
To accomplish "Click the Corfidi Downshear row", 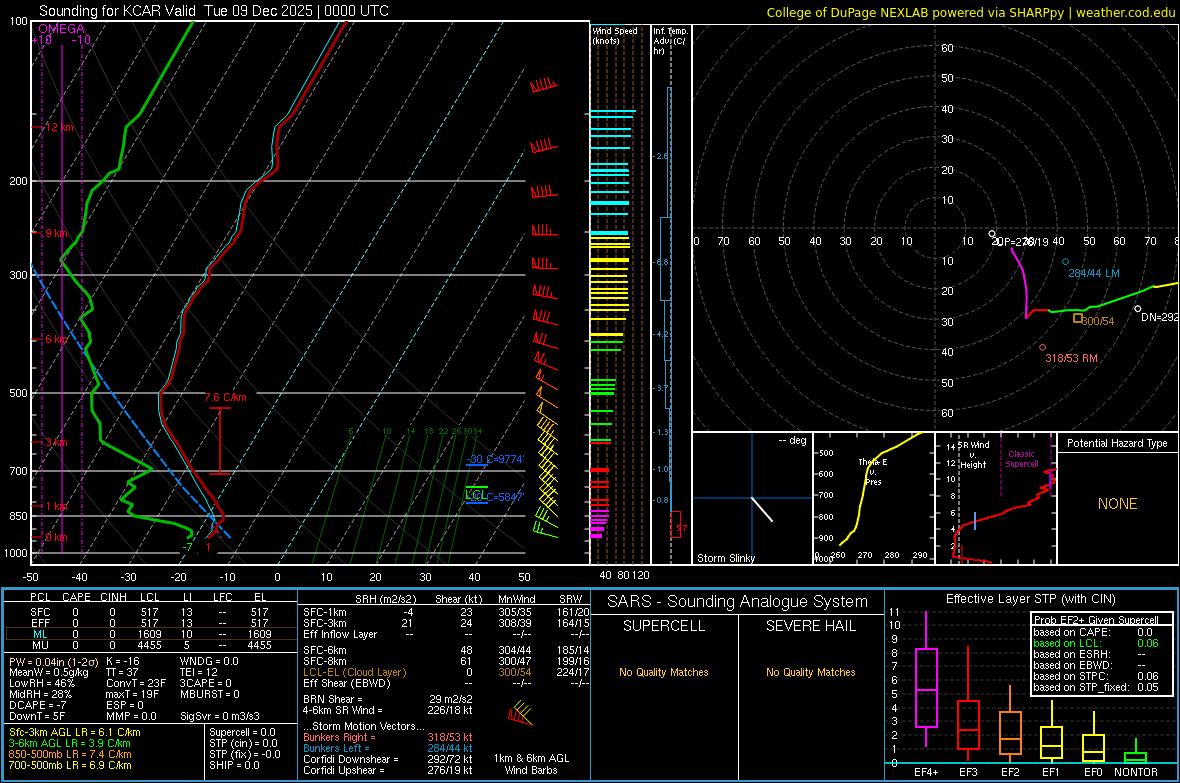I will pos(388,760).
